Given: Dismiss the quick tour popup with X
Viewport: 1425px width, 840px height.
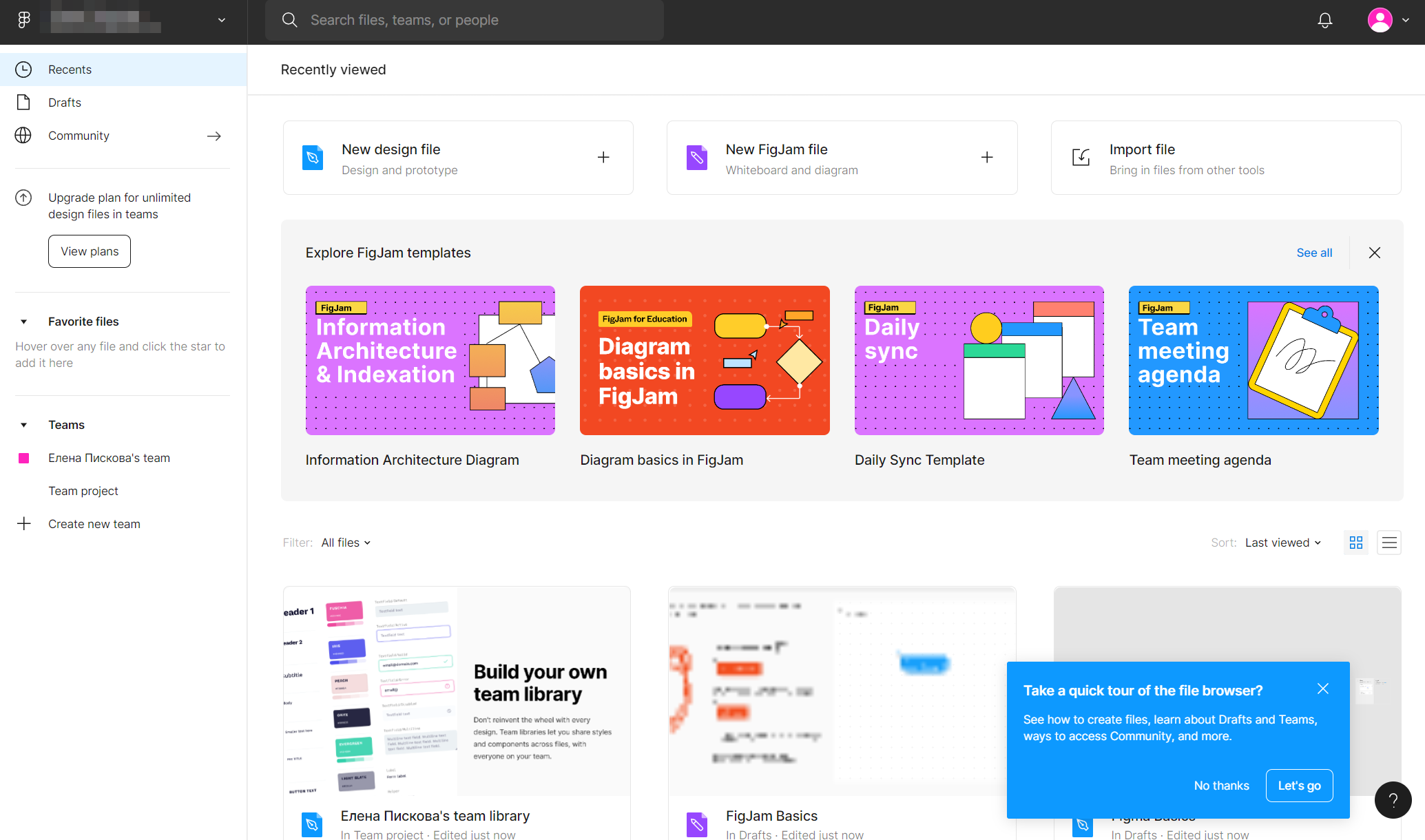Looking at the screenshot, I should tap(1323, 689).
